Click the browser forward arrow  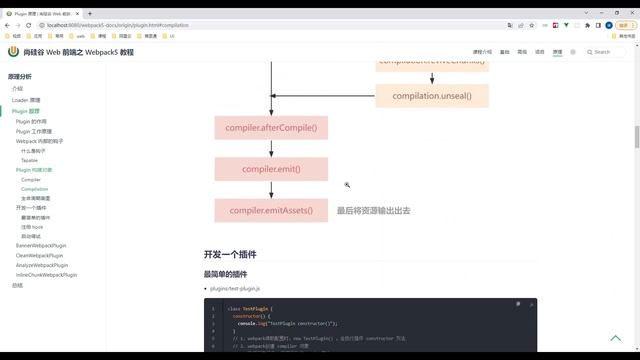[x=18, y=25]
